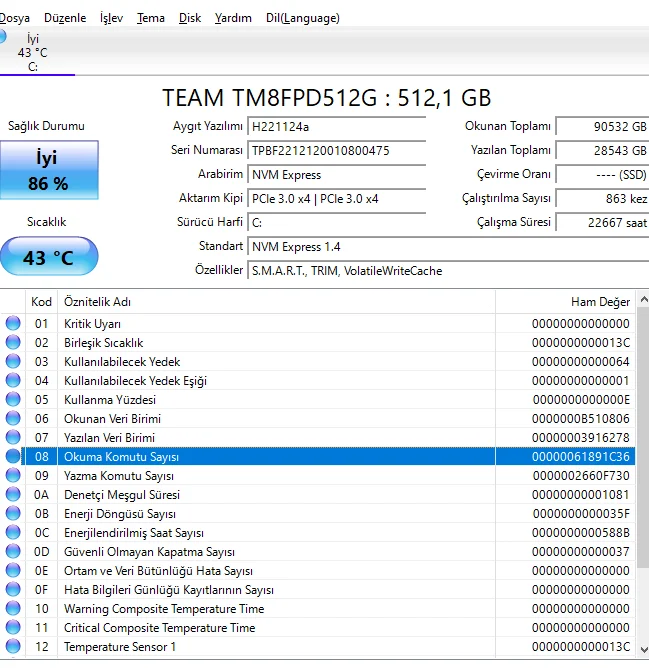Open the Yardım menu
Viewport: 649px width, 668px height.
pyautogui.click(x=233, y=18)
